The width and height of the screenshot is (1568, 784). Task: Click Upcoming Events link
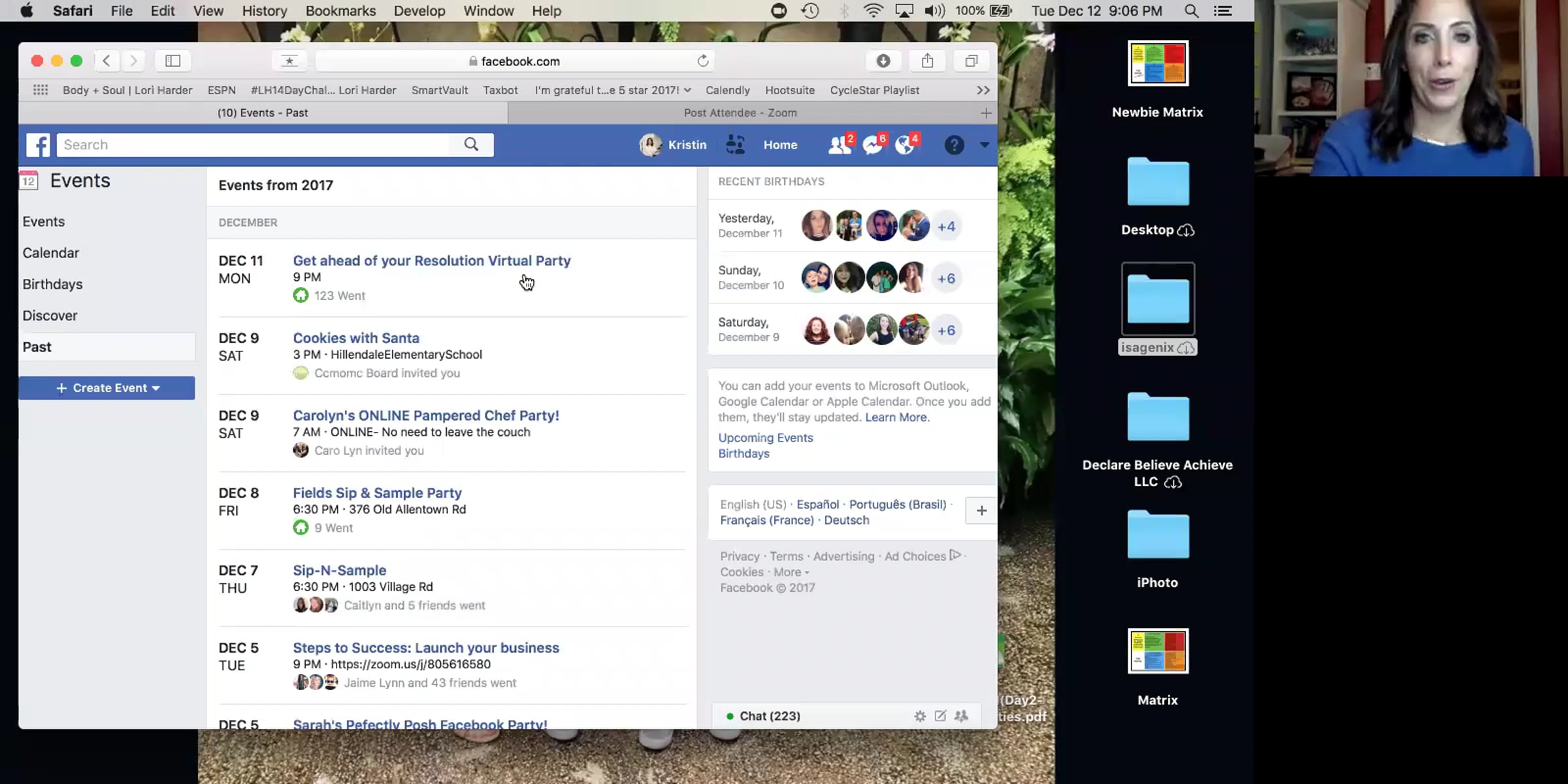pos(766,438)
